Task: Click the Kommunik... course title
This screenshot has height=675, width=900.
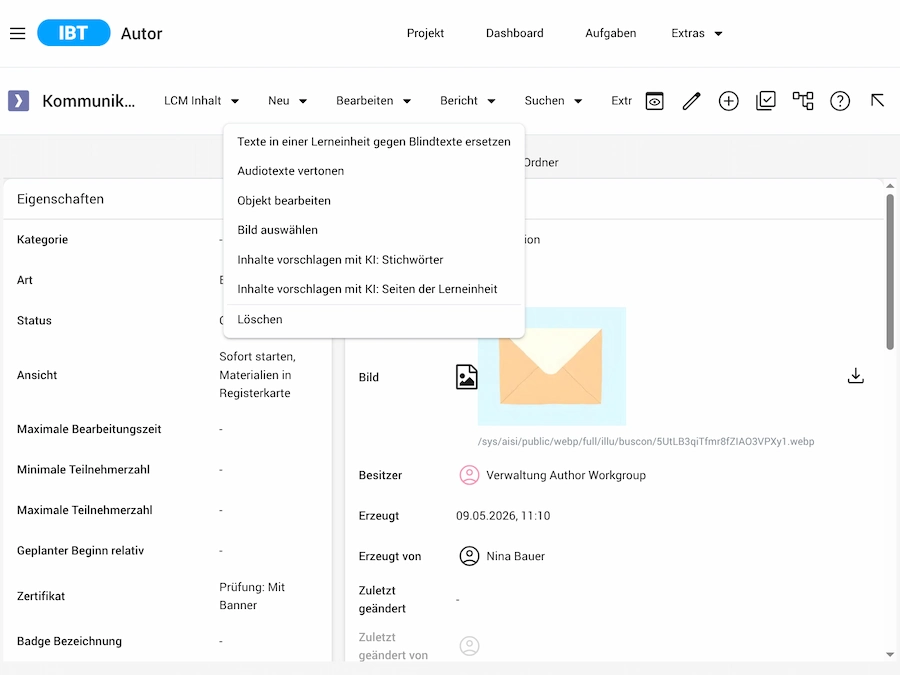Action: pos(89,101)
